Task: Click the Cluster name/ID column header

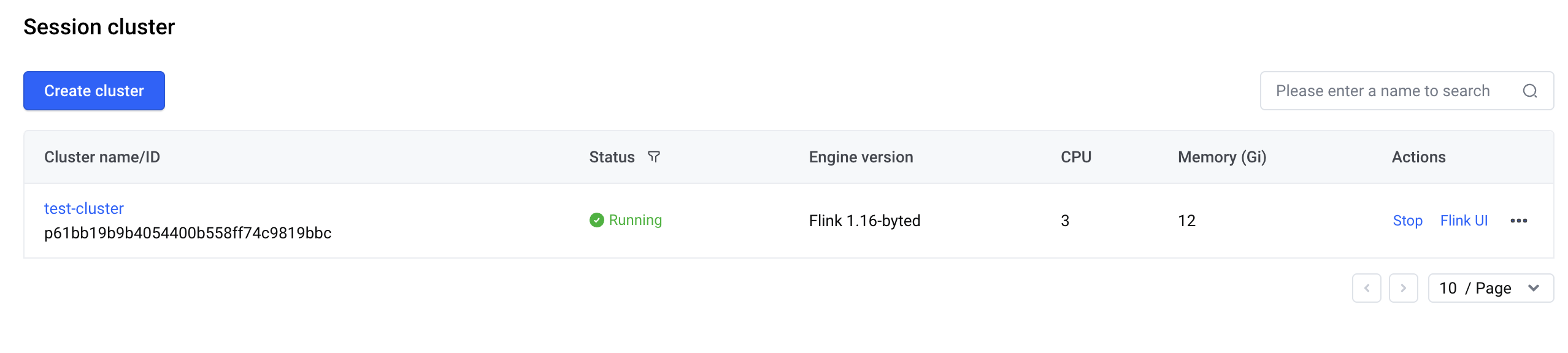Action: pyautogui.click(x=102, y=157)
